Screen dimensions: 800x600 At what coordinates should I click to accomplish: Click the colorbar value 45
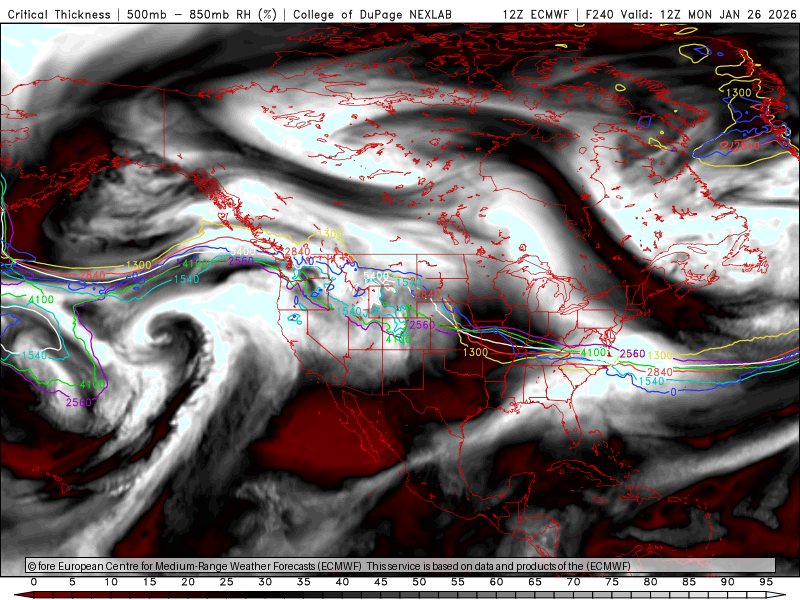point(381,582)
